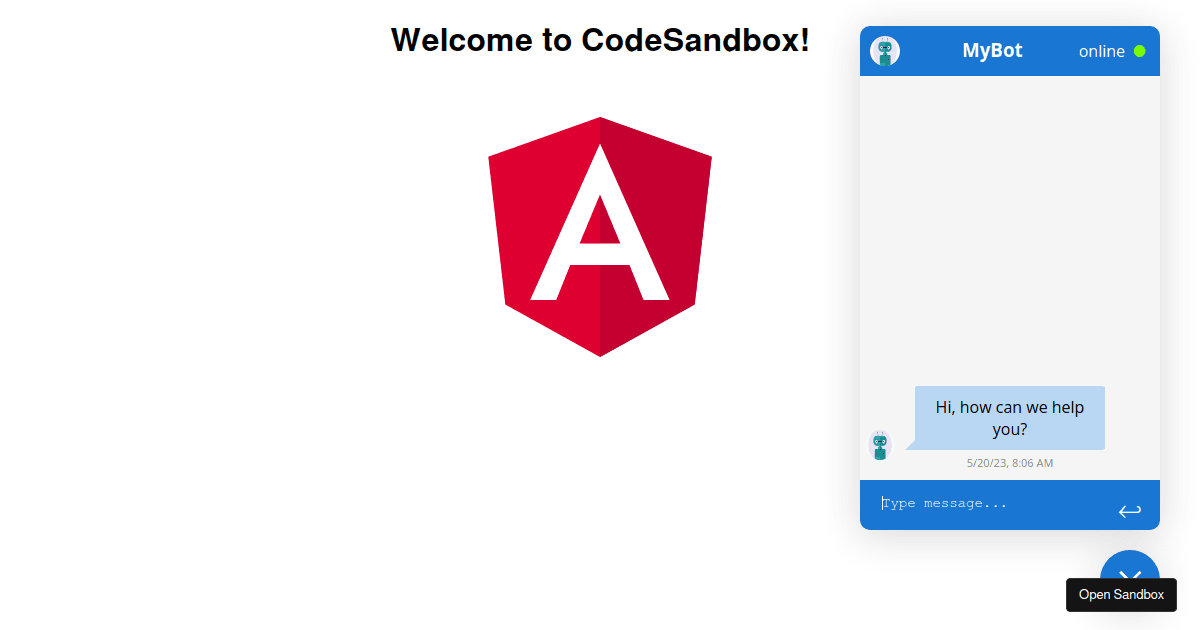
Task: Click the bot avatar beside the greeting bubble
Action: [880, 444]
